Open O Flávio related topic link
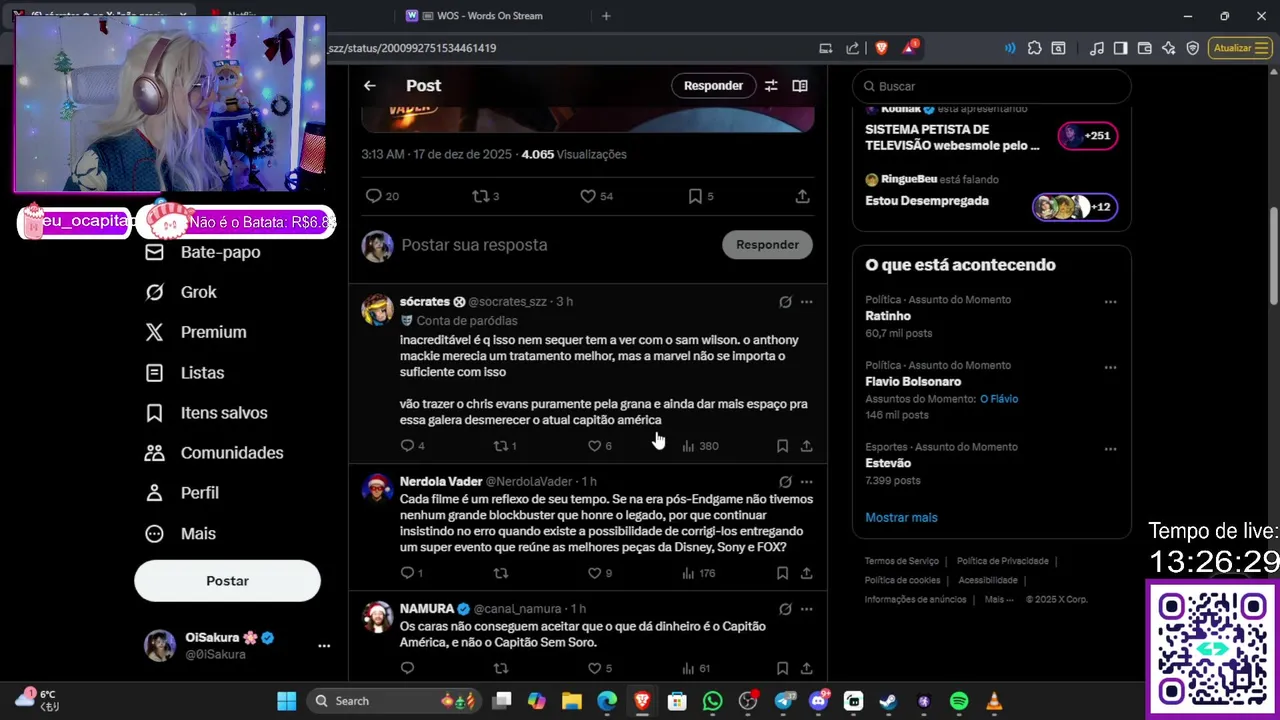 tap(999, 399)
